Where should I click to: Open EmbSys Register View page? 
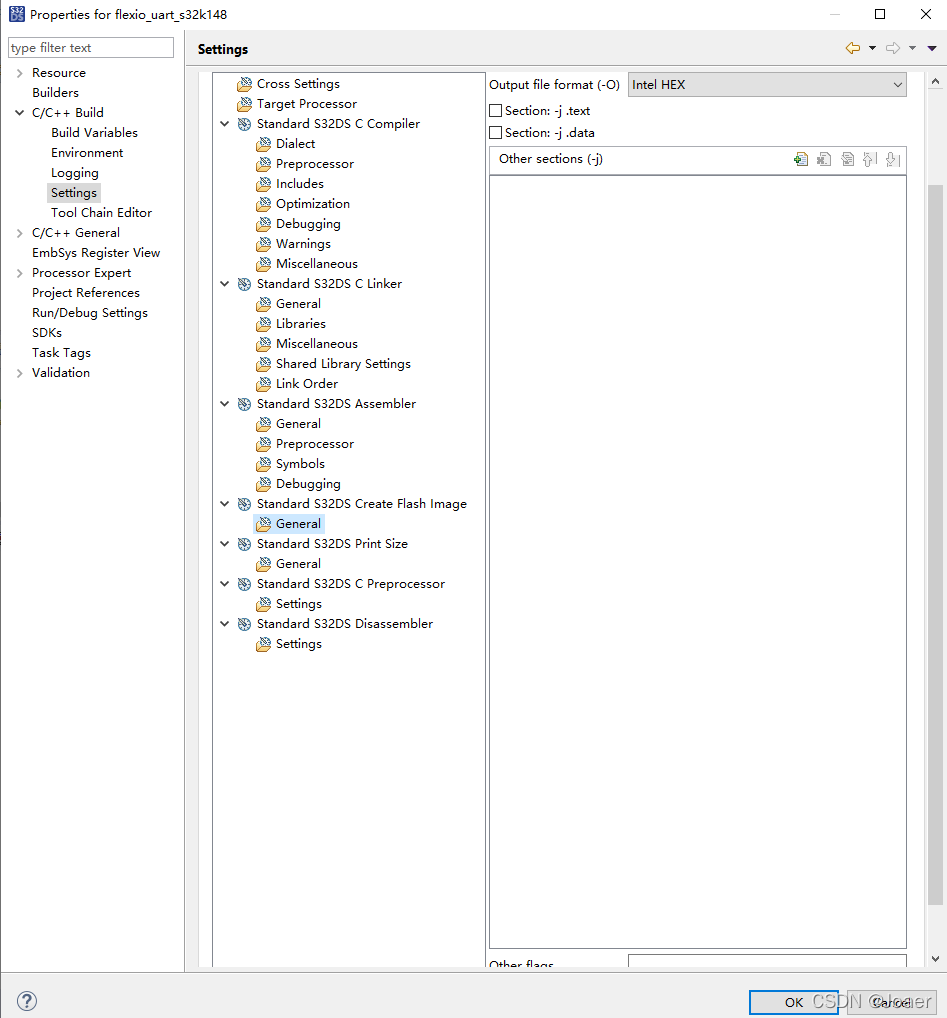[x=96, y=253]
